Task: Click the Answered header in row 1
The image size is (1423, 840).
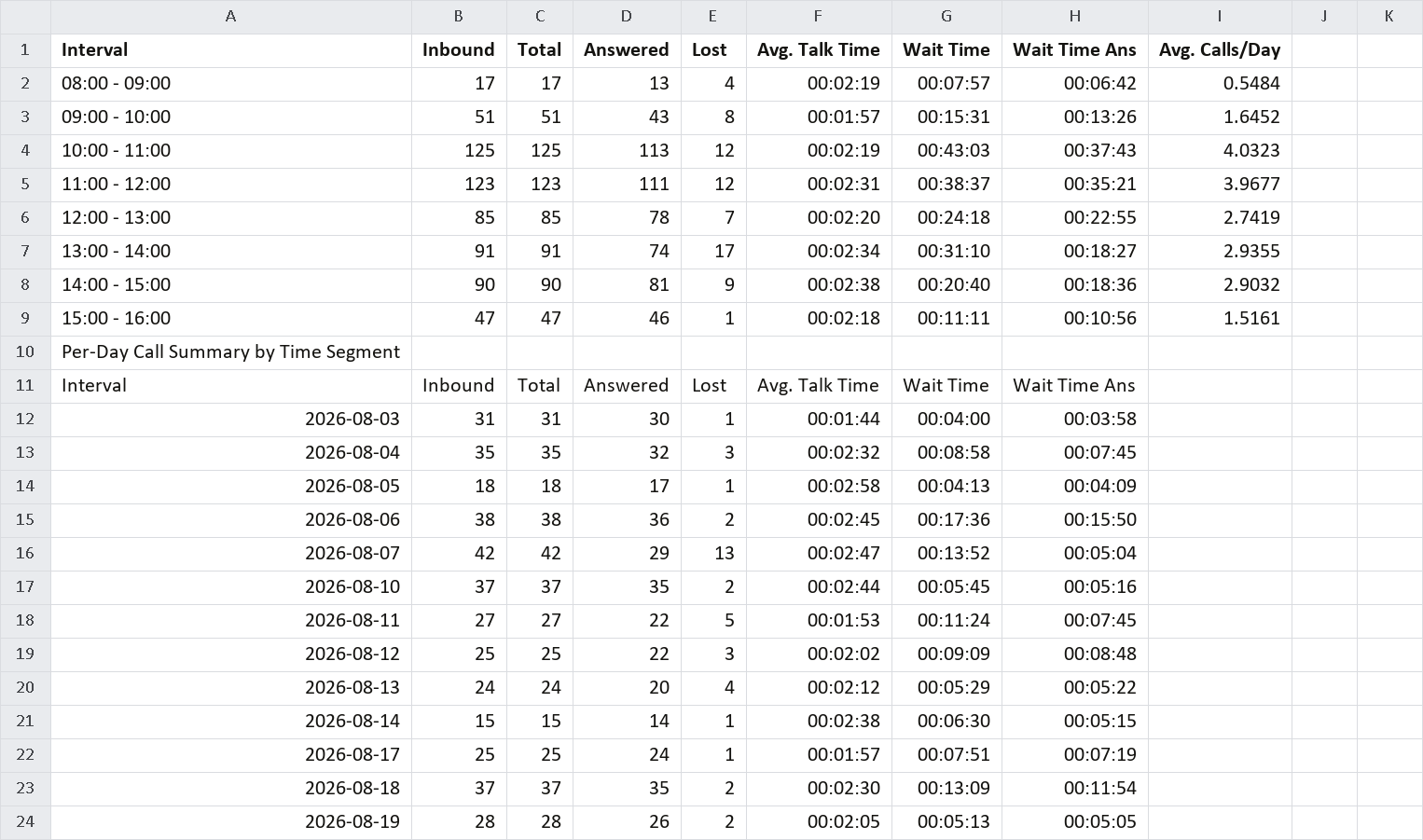Action: point(627,50)
